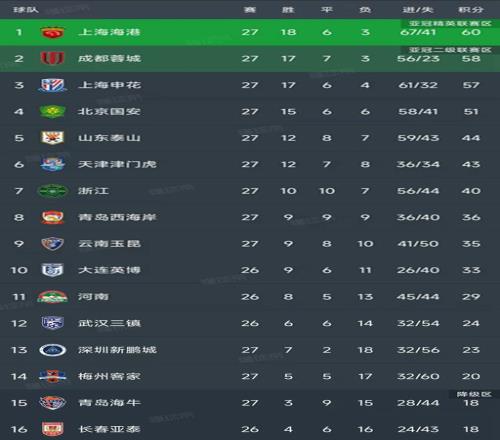Open the 深圳新鹏城 circular badge
Viewport: 500px width, 440px height.
[x=53, y=350]
